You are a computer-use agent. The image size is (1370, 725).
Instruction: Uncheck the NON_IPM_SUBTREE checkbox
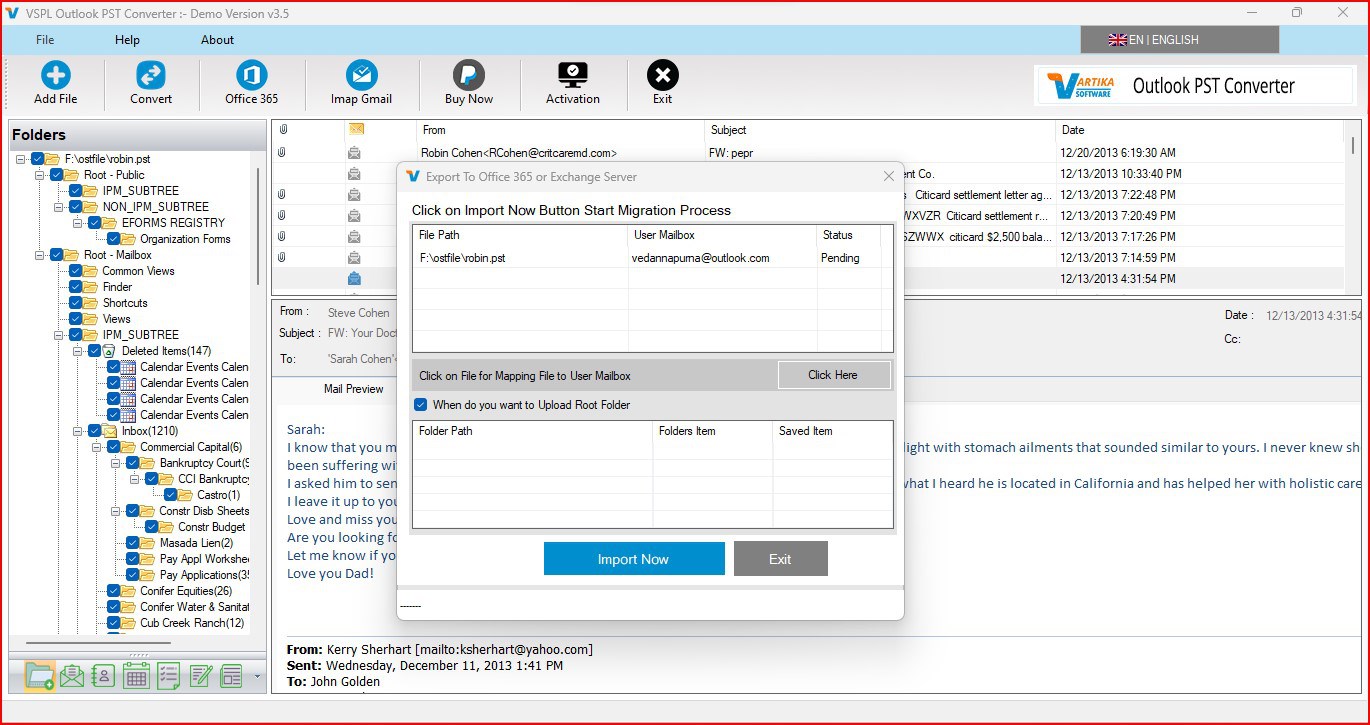pyautogui.click(x=76, y=207)
